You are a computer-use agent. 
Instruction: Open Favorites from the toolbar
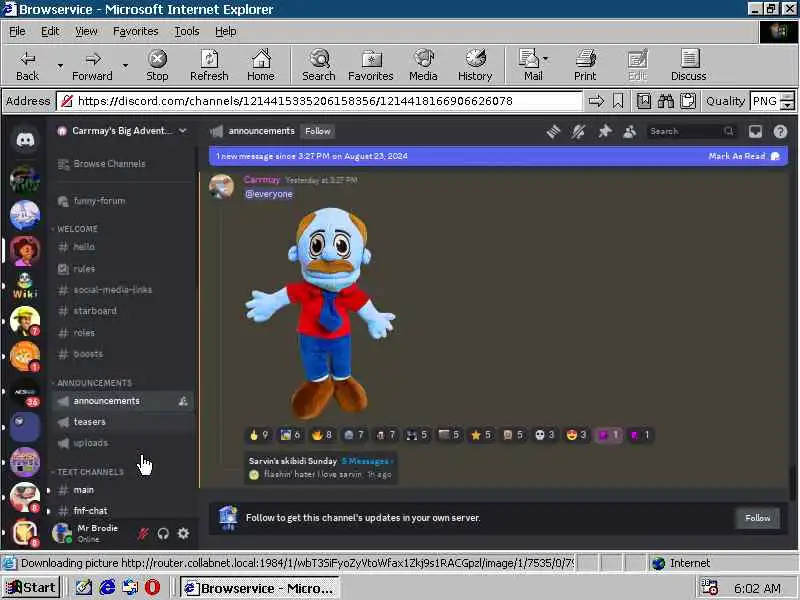371,65
